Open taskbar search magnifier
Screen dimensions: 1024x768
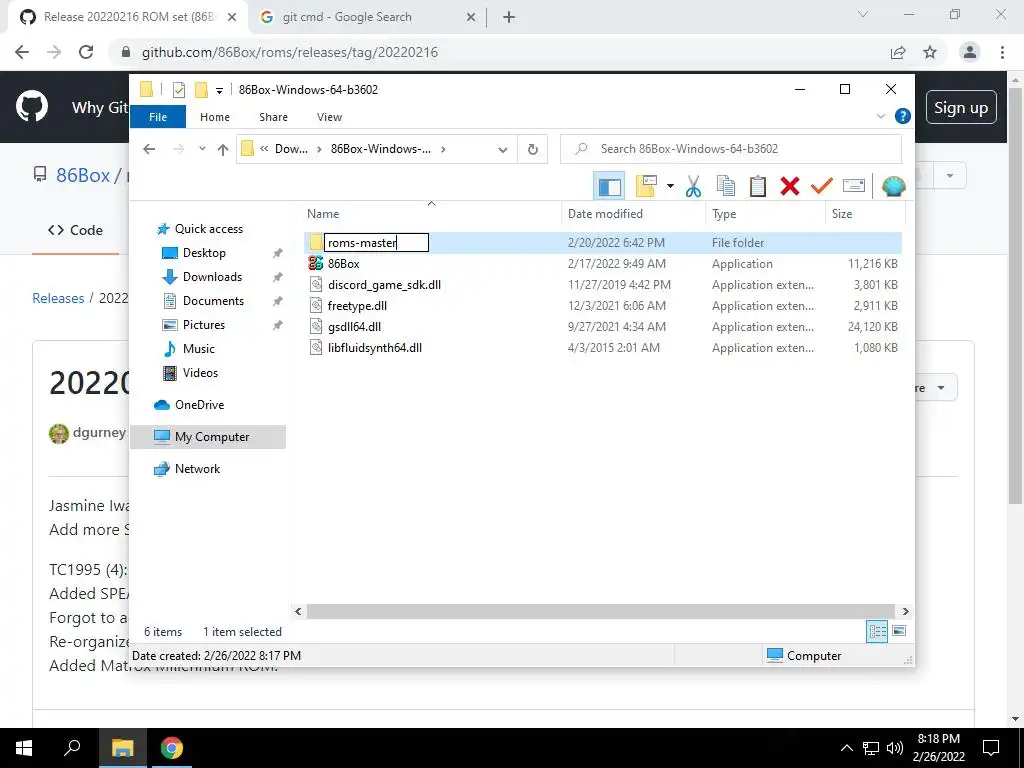(72, 748)
